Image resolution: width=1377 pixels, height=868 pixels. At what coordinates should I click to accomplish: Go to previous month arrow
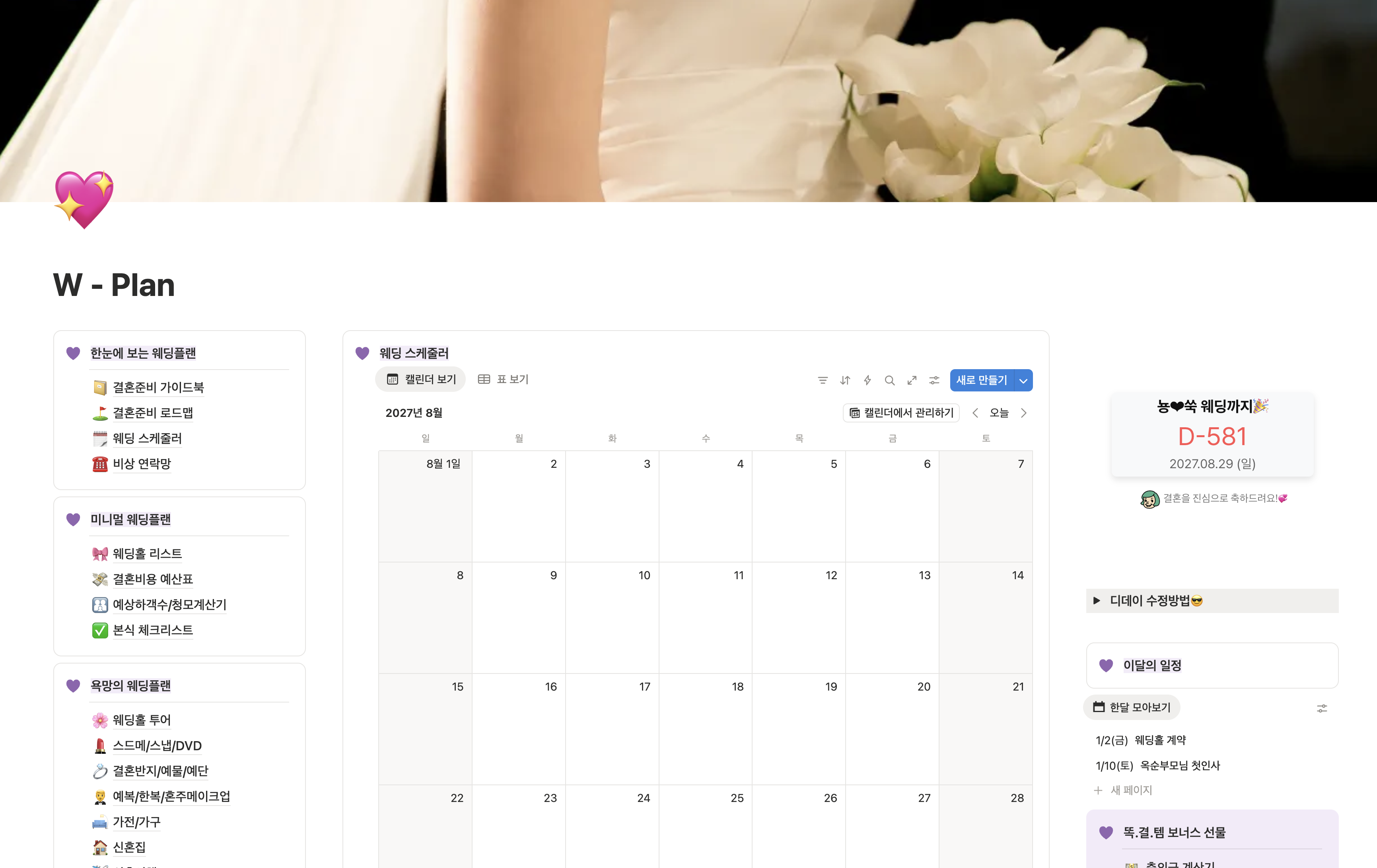pos(975,413)
